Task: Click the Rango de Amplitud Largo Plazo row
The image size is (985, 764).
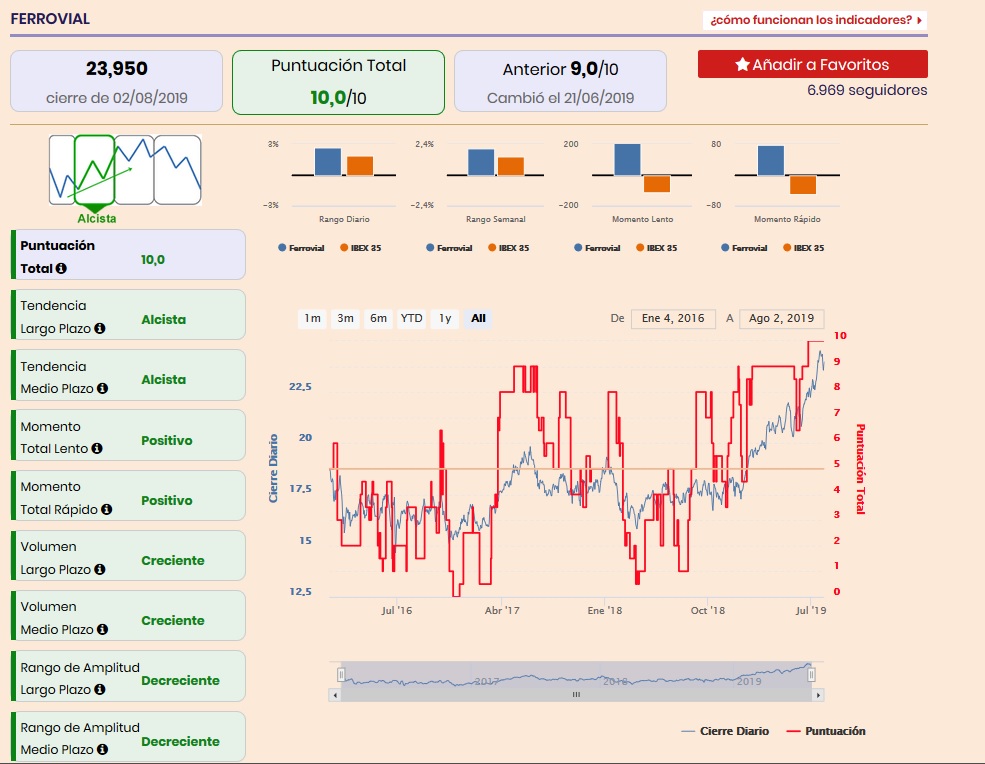Action: [x=128, y=676]
